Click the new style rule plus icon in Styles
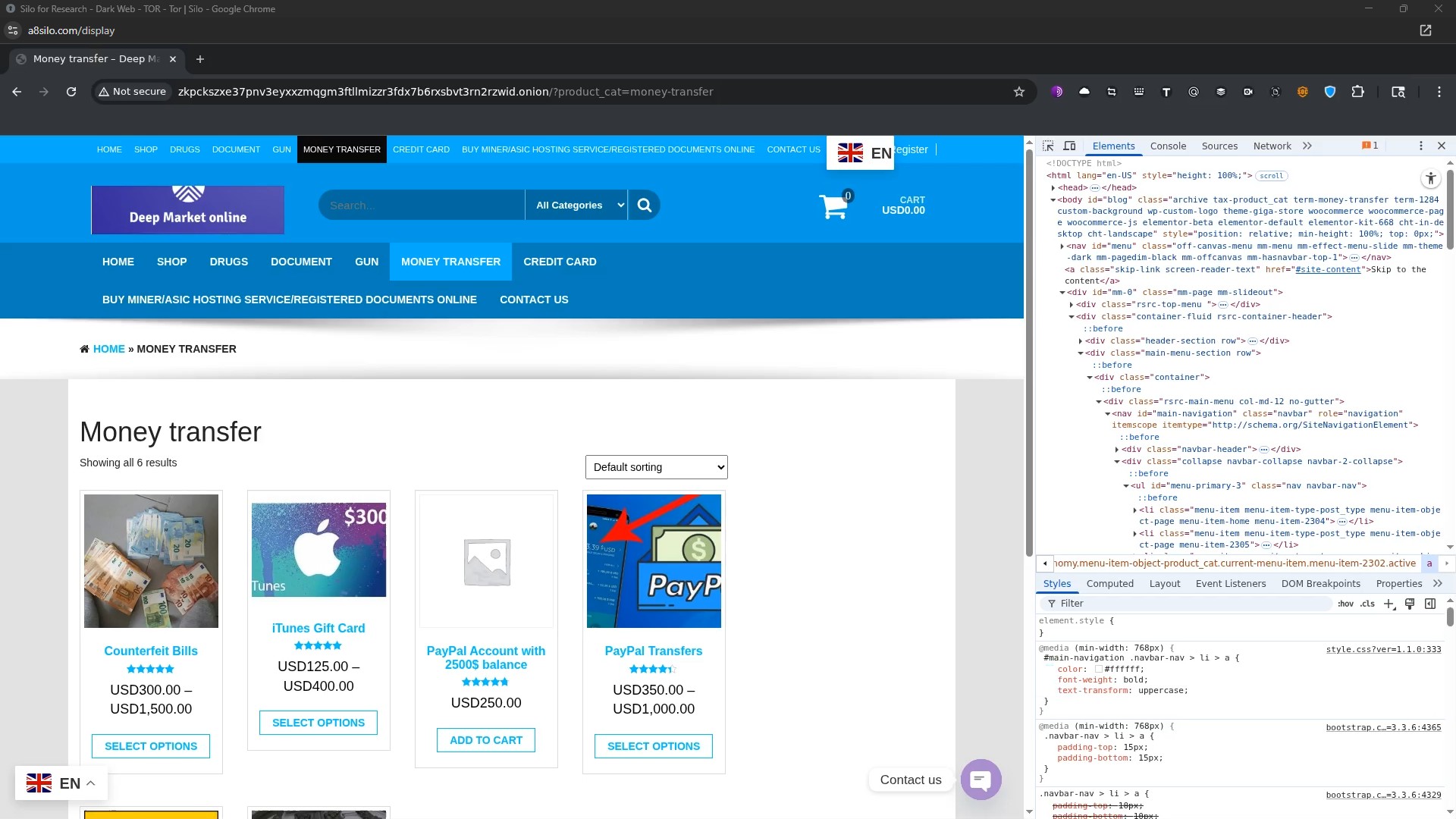Viewport: 1456px width, 819px height. 1389,604
